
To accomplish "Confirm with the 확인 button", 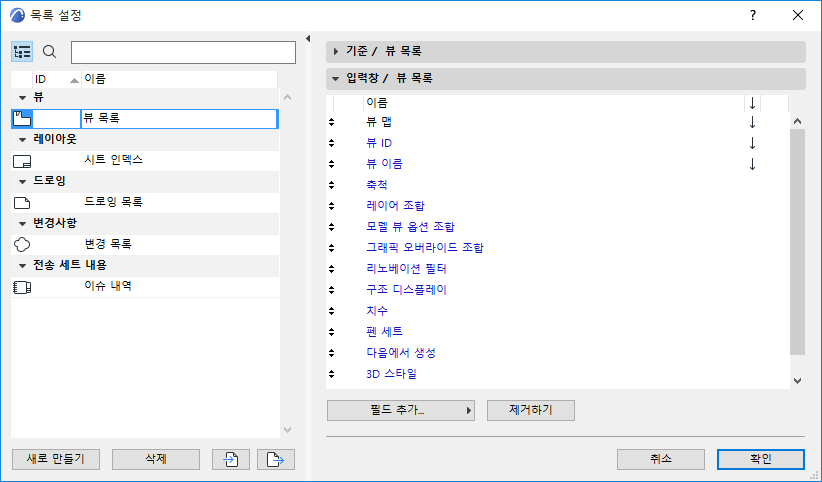I will click(761, 459).
